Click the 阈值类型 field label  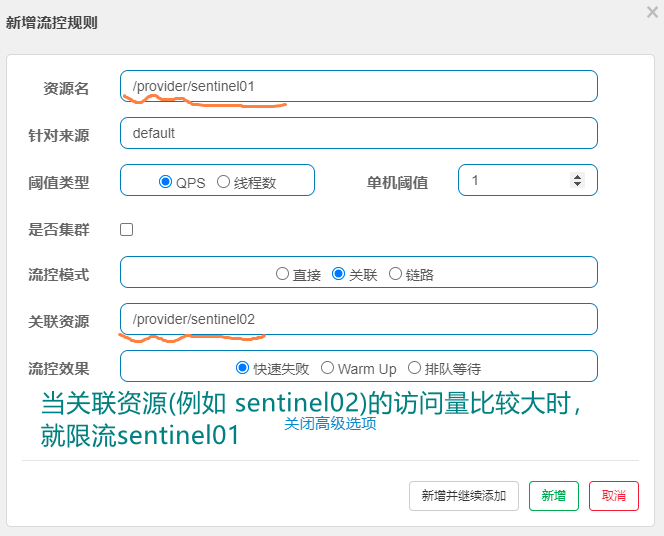[58, 182]
